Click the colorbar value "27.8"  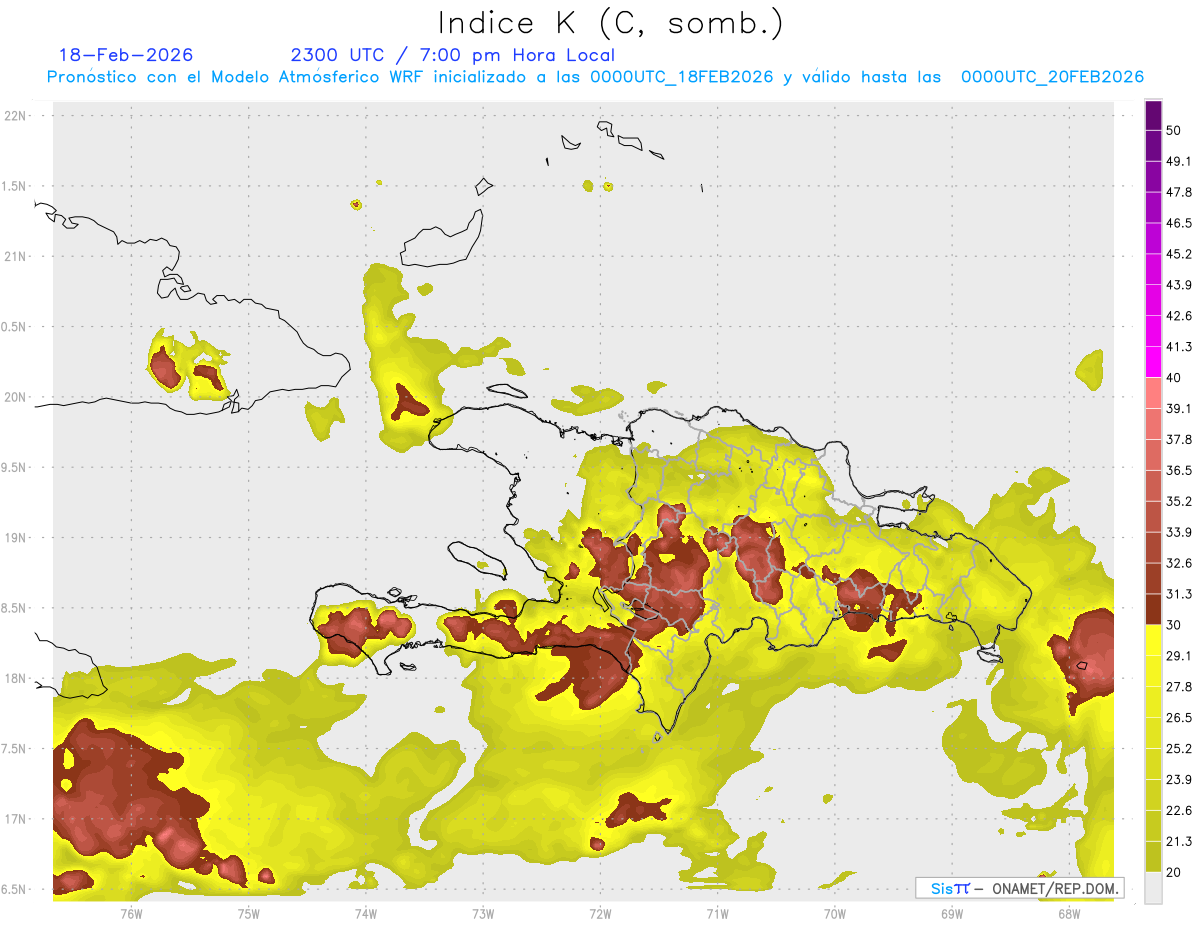(x=1178, y=687)
